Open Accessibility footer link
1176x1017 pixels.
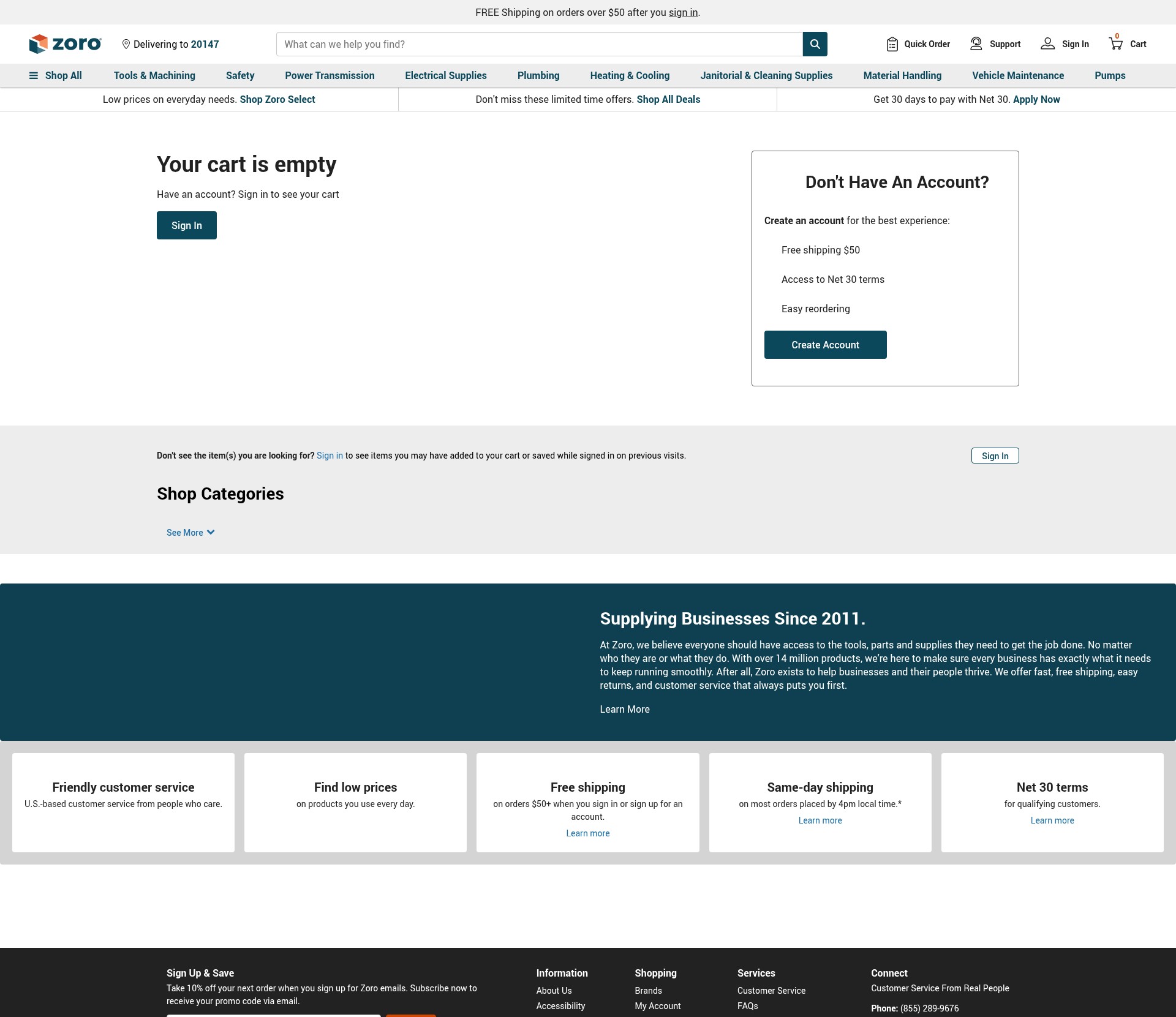click(x=560, y=1006)
